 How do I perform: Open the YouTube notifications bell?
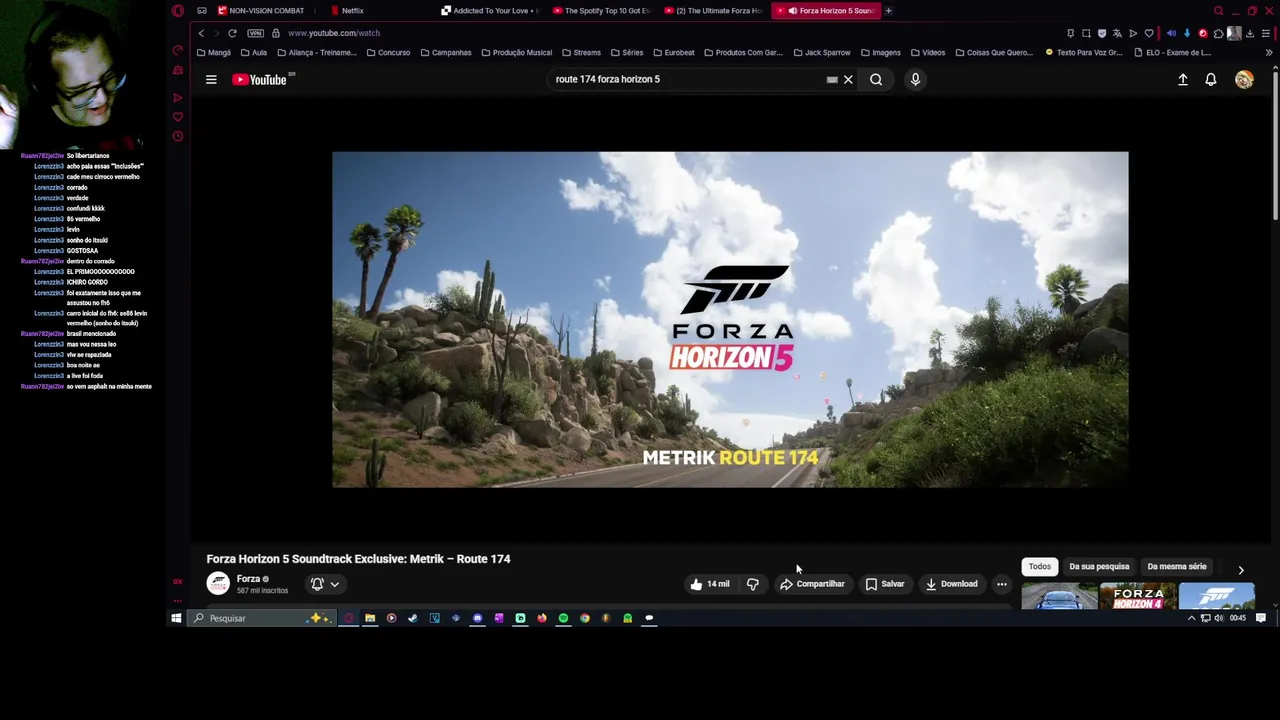[x=1211, y=79]
